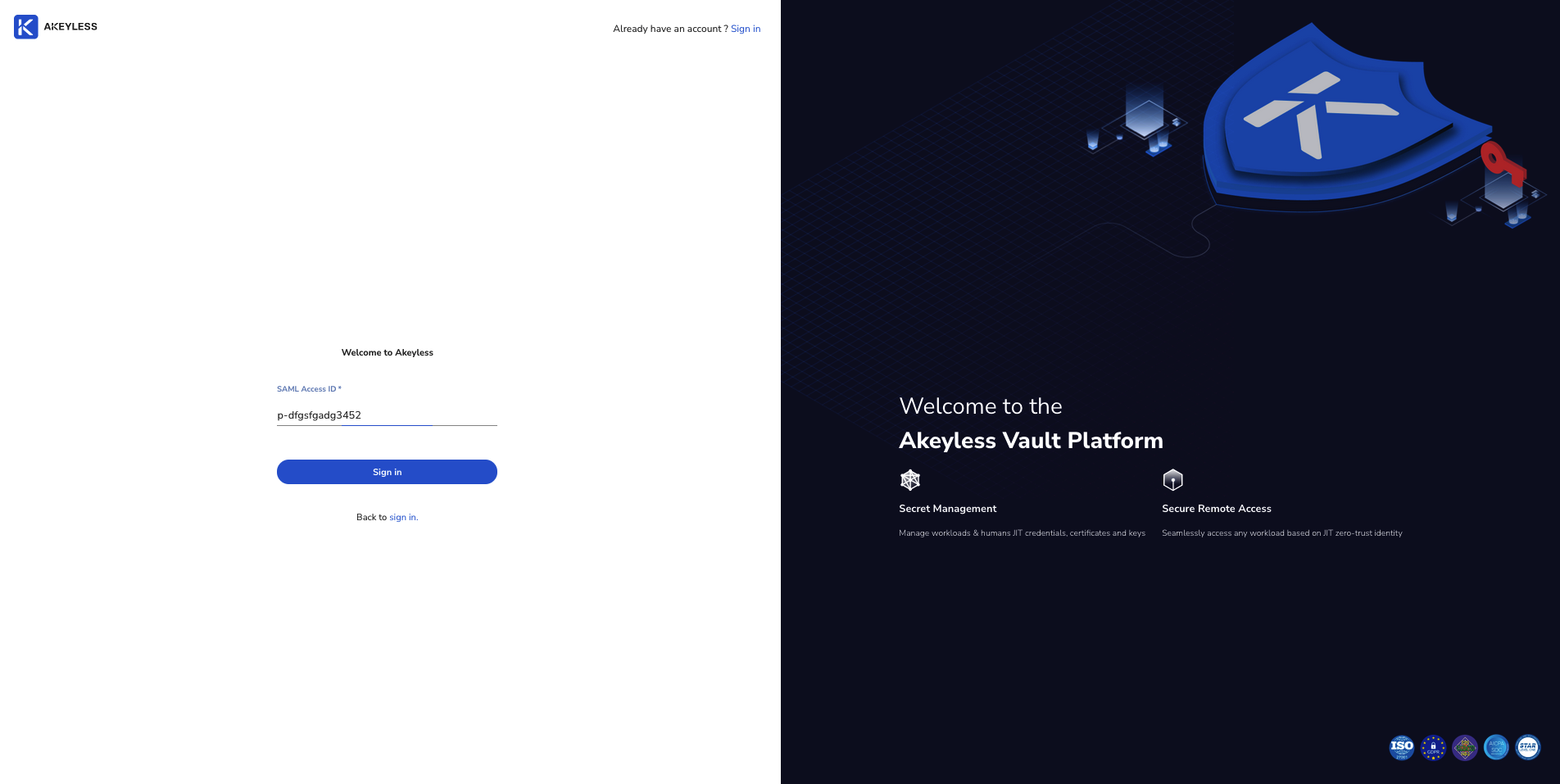This screenshot has height=784, width=1560.
Task: Click the blue Sign in button
Action: [387, 472]
